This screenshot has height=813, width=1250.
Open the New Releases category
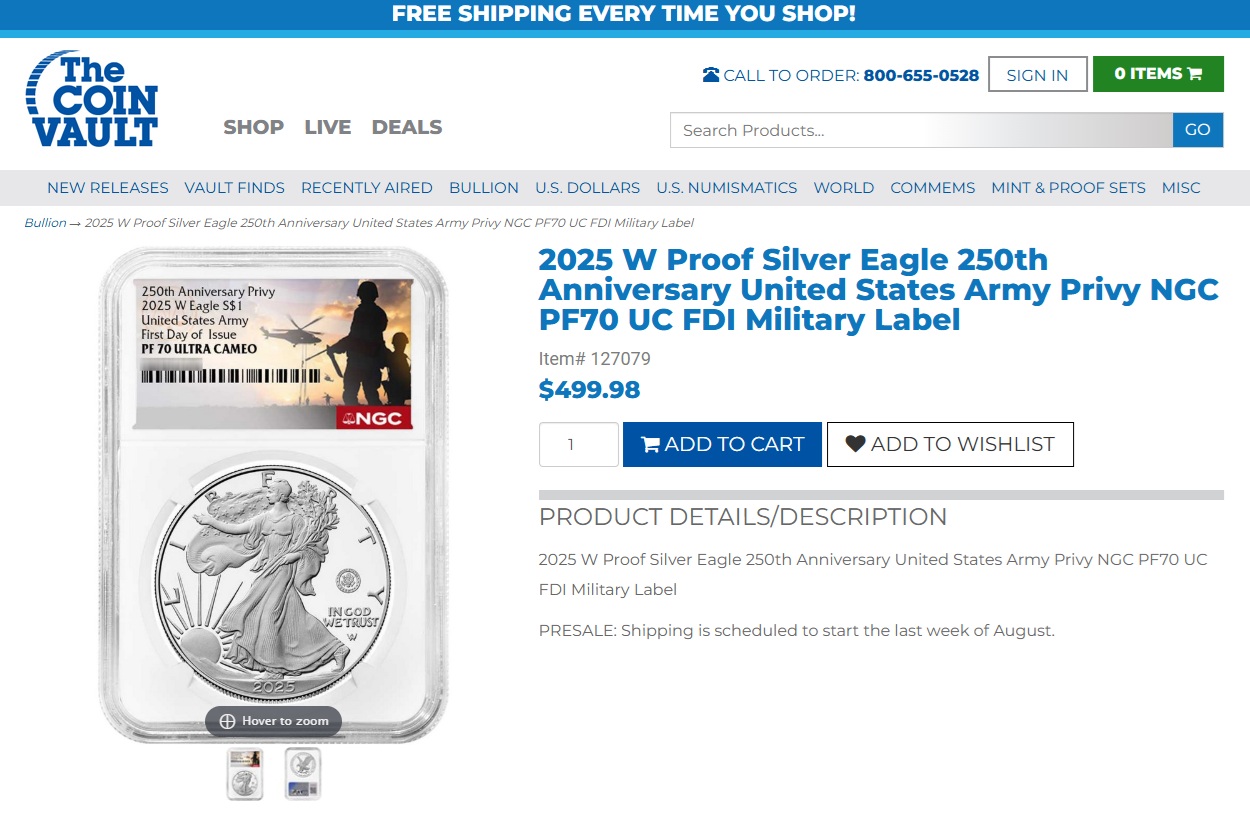108,188
